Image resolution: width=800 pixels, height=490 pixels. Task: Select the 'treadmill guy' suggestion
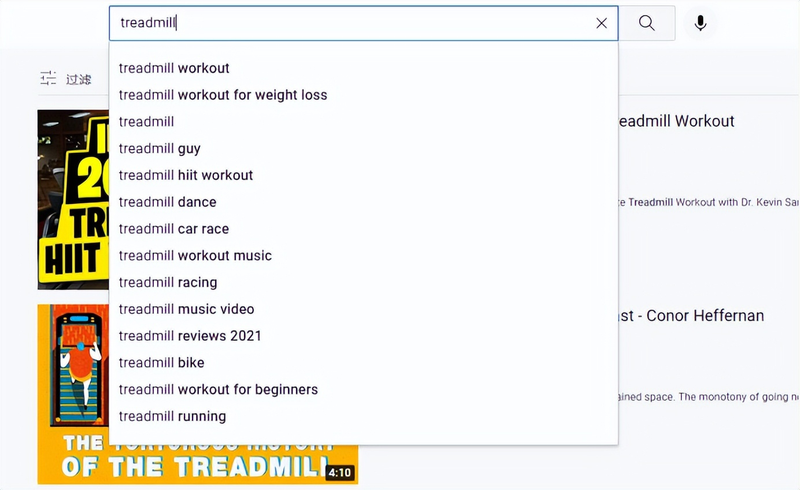pyautogui.click(x=160, y=148)
